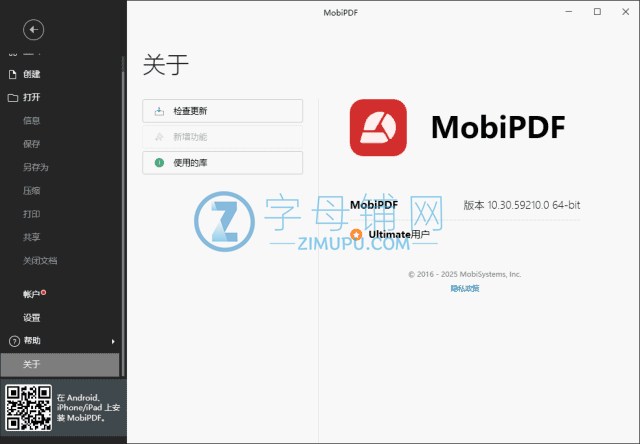Click the 检查更新 download icon
640x444 pixels.
[159, 111]
